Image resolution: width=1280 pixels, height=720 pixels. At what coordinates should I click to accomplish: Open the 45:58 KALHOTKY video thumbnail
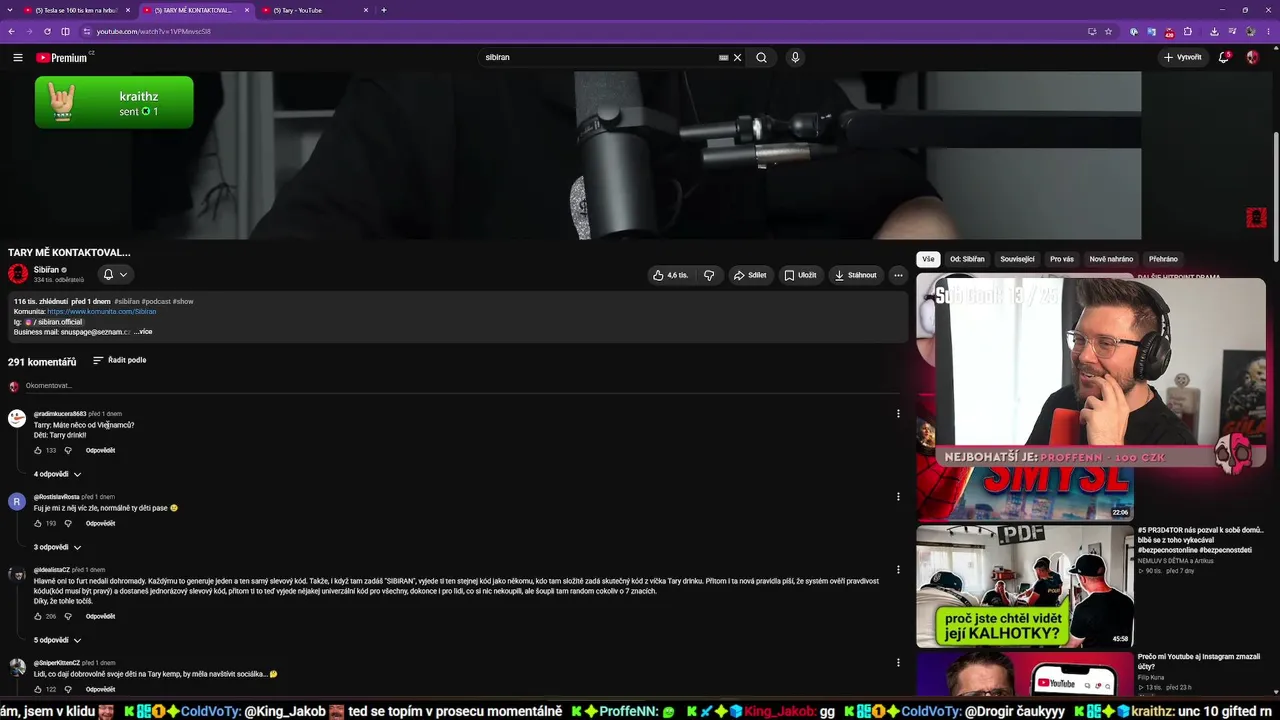pos(1025,586)
